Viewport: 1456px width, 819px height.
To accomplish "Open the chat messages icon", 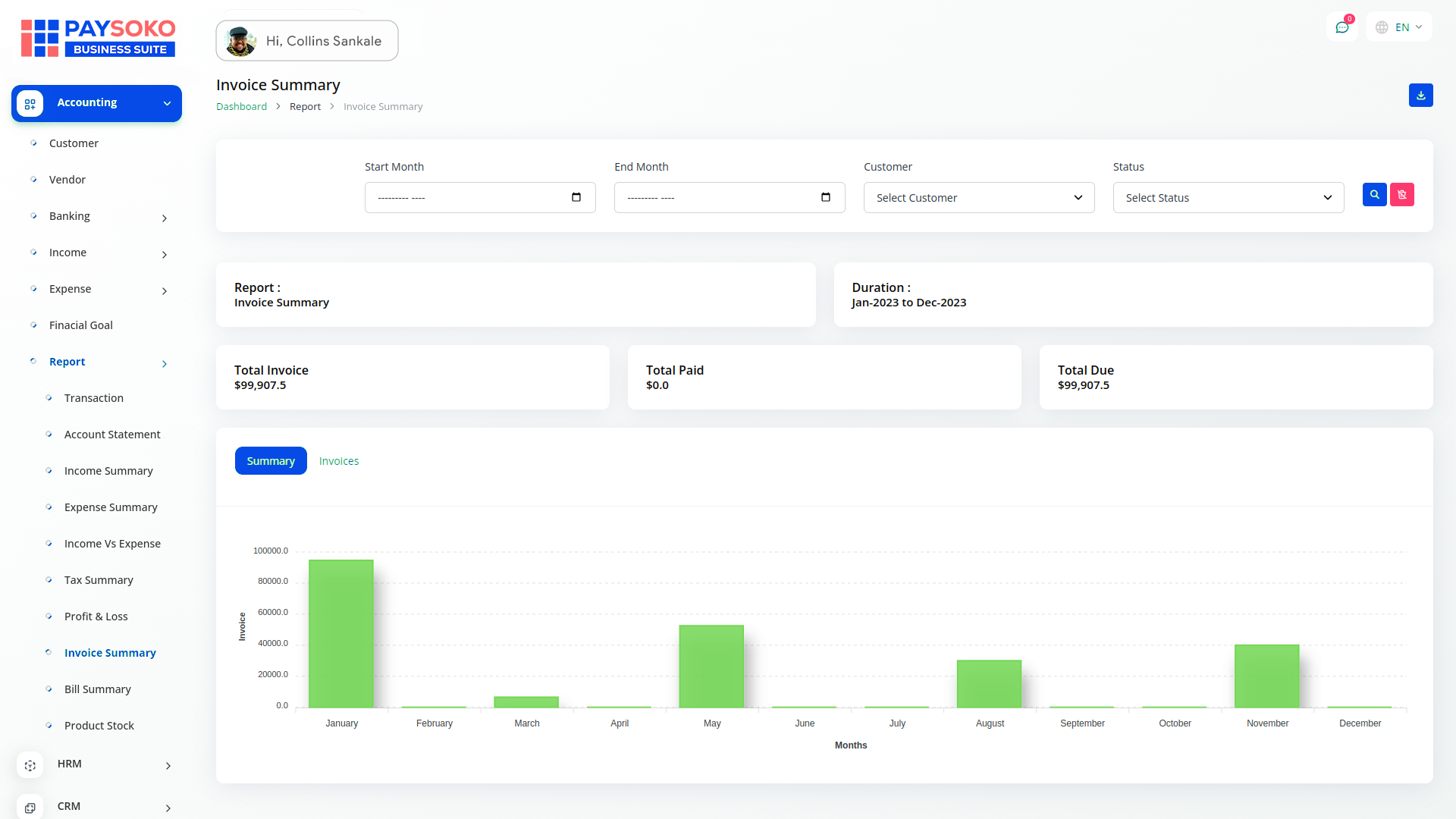I will [1341, 27].
